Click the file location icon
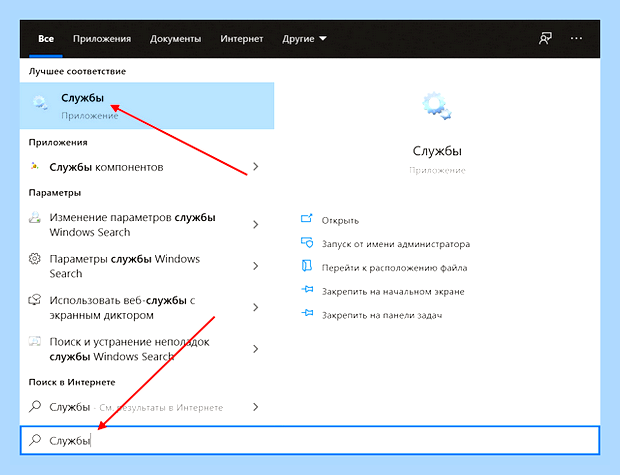Screen dimensions: 620x475 coord(307,266)
